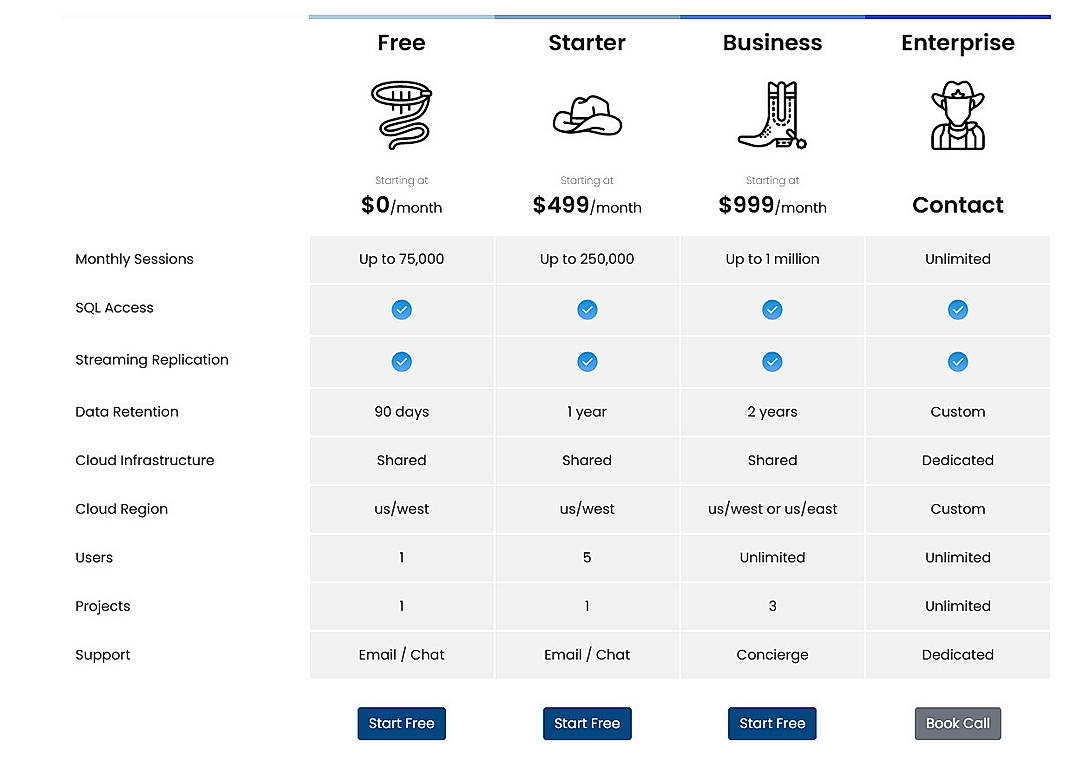
Task: Toggle the SQL Access checkmark under Business
Action: 772,310
